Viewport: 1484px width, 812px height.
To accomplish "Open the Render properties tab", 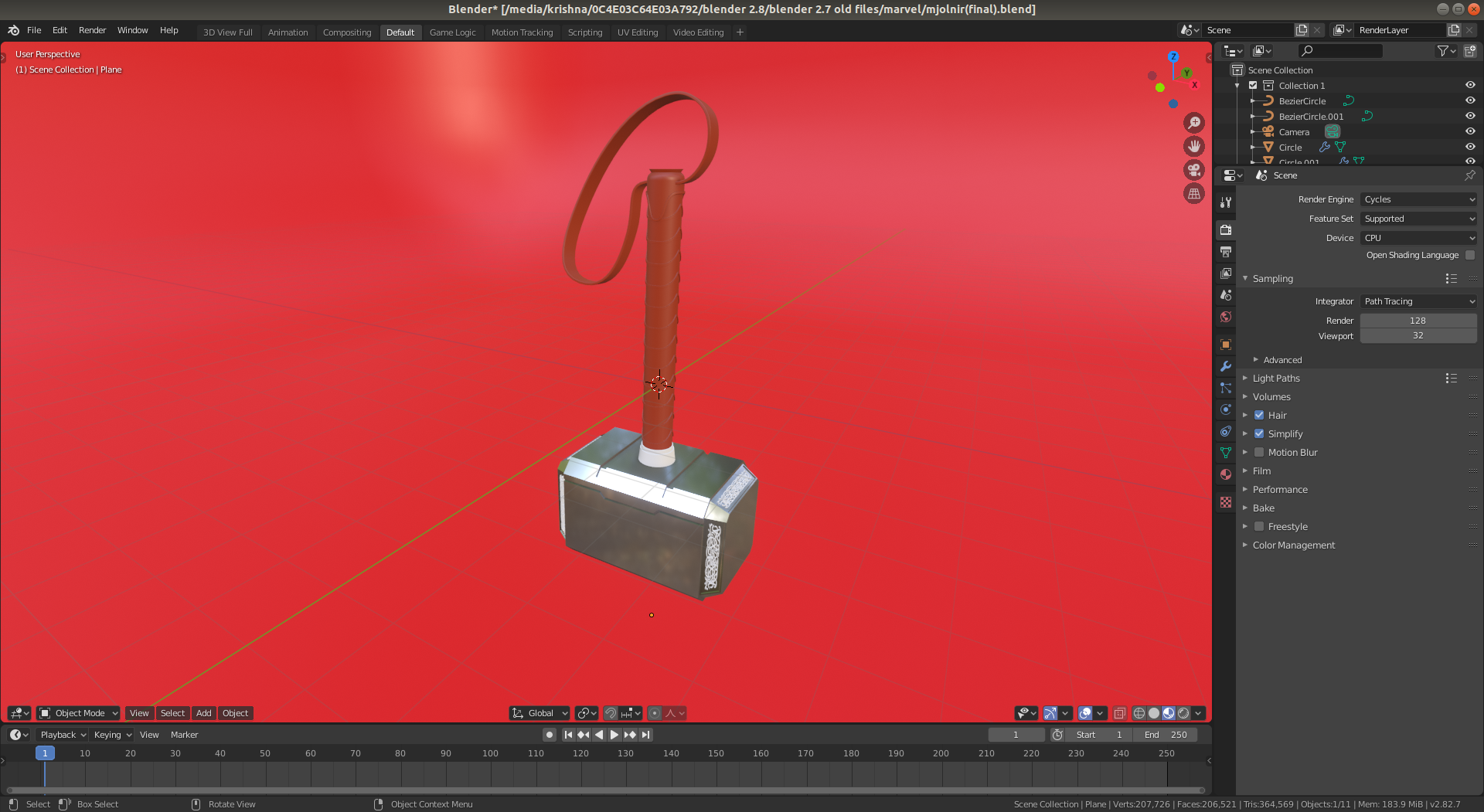I will click(x=1226, y=229).
